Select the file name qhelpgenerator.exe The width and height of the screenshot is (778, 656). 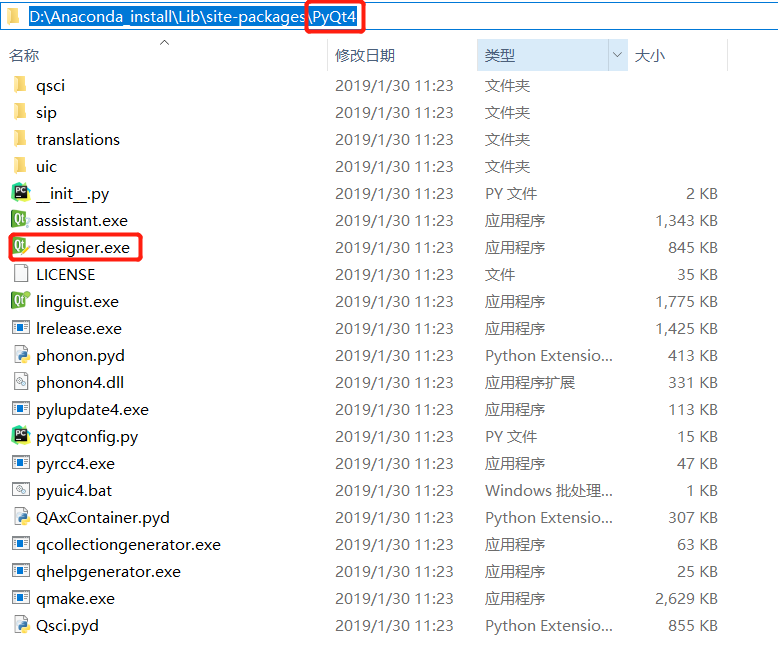coord(108,572)
